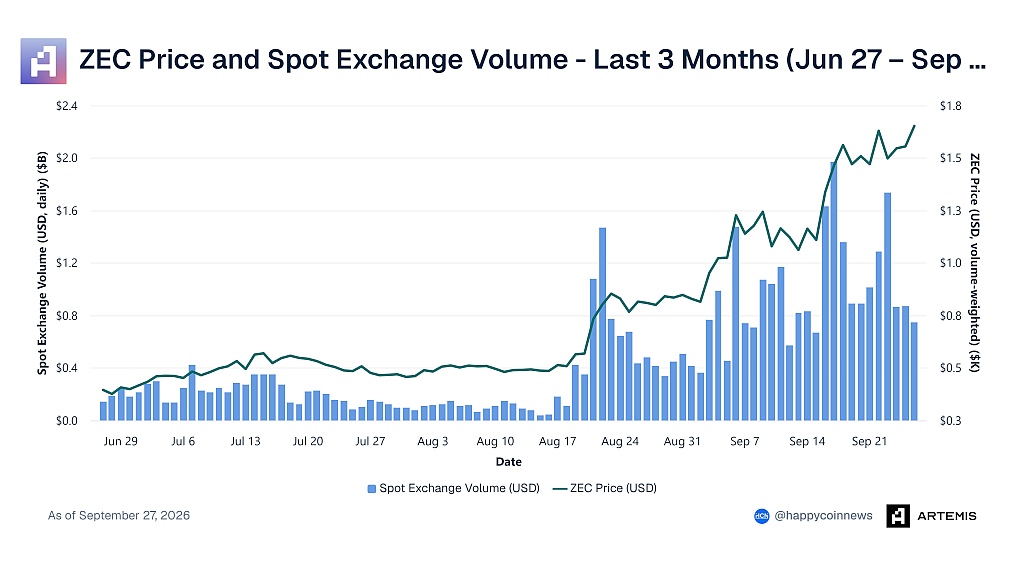Click the tall August 22 volume bar spike
The image size is (1024, 576).
tap(602, 324)
